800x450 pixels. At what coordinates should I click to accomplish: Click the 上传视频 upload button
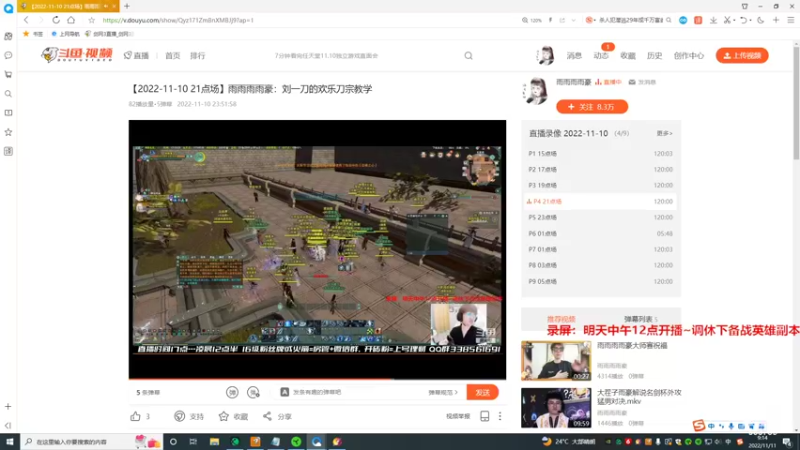742,56
